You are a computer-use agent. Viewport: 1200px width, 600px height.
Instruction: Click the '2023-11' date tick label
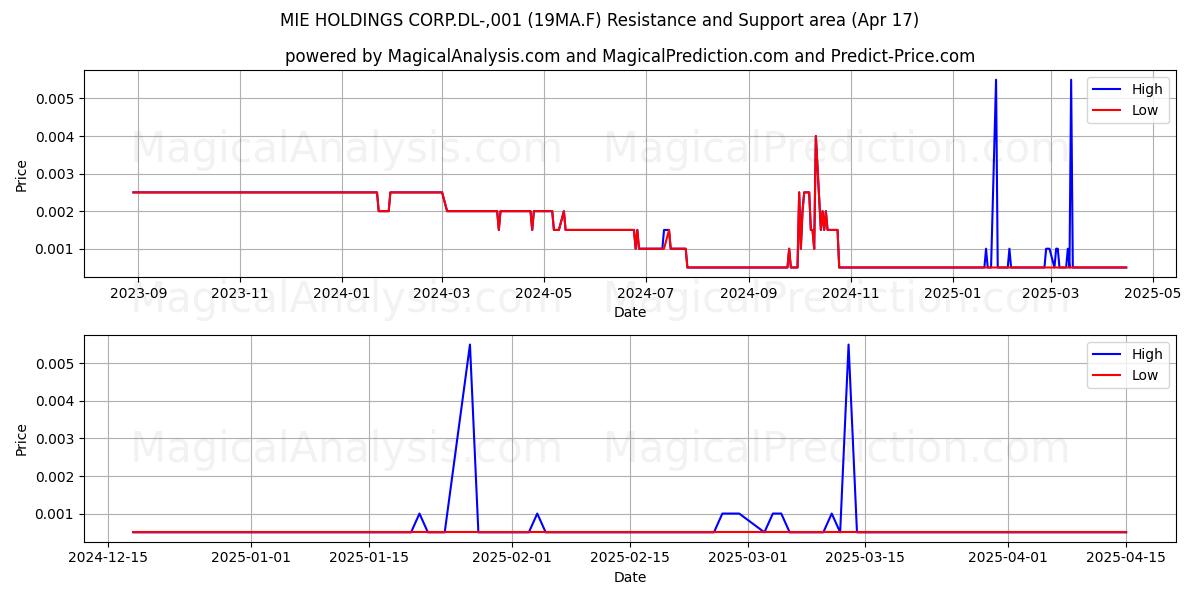pyautogui.click(x=240, y=294)
